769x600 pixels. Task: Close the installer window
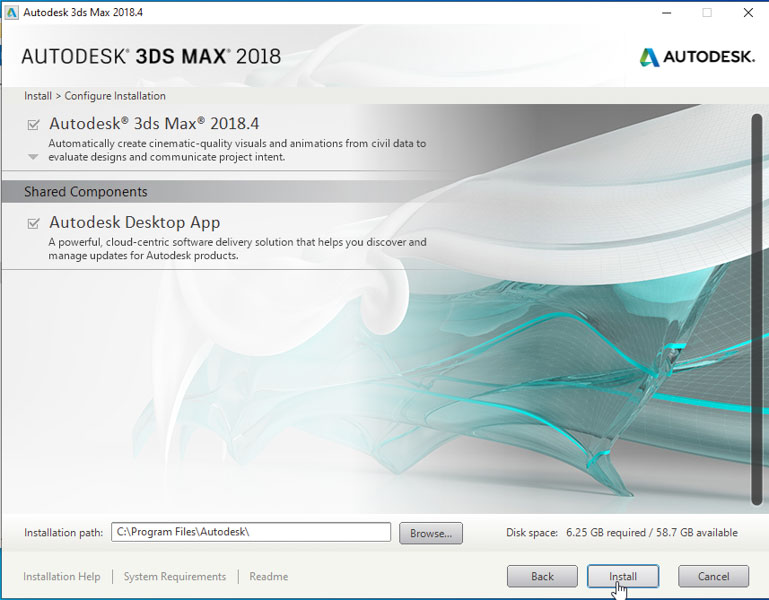(x=748, y=13)
